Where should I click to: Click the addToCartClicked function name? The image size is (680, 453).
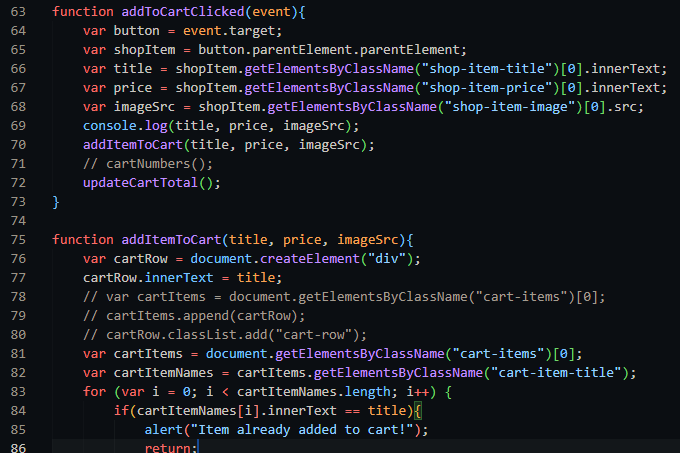tap(183, 12)
